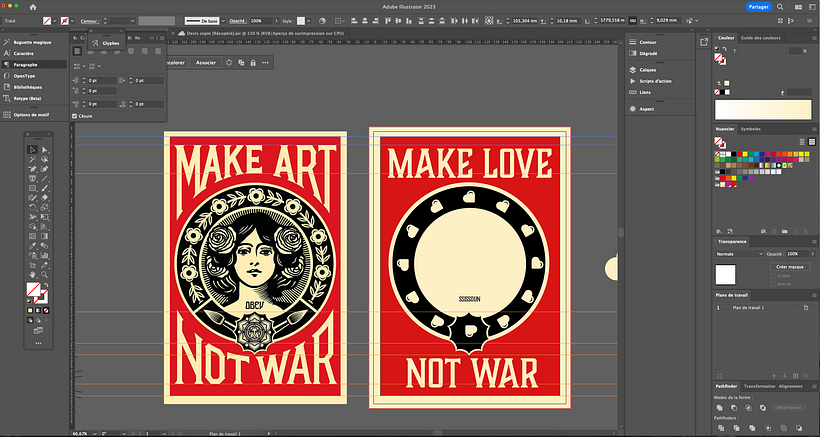Viewport: 820px width, 437px height.
Task: Select the Zoom magnifier tool
Action: (45, 273)
